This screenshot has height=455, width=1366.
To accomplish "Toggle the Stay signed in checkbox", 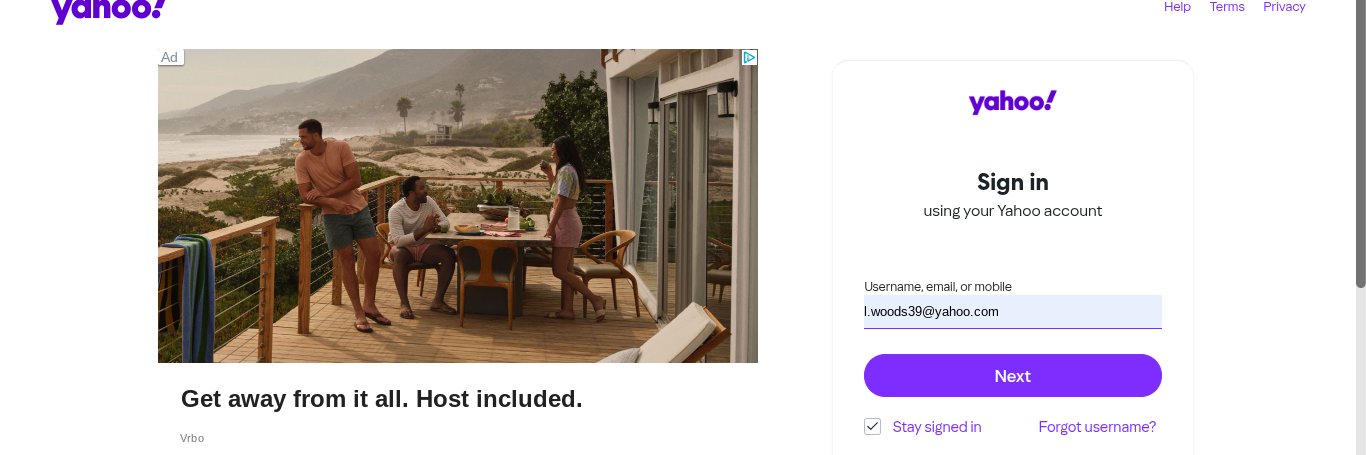I will tap(873, 427).
